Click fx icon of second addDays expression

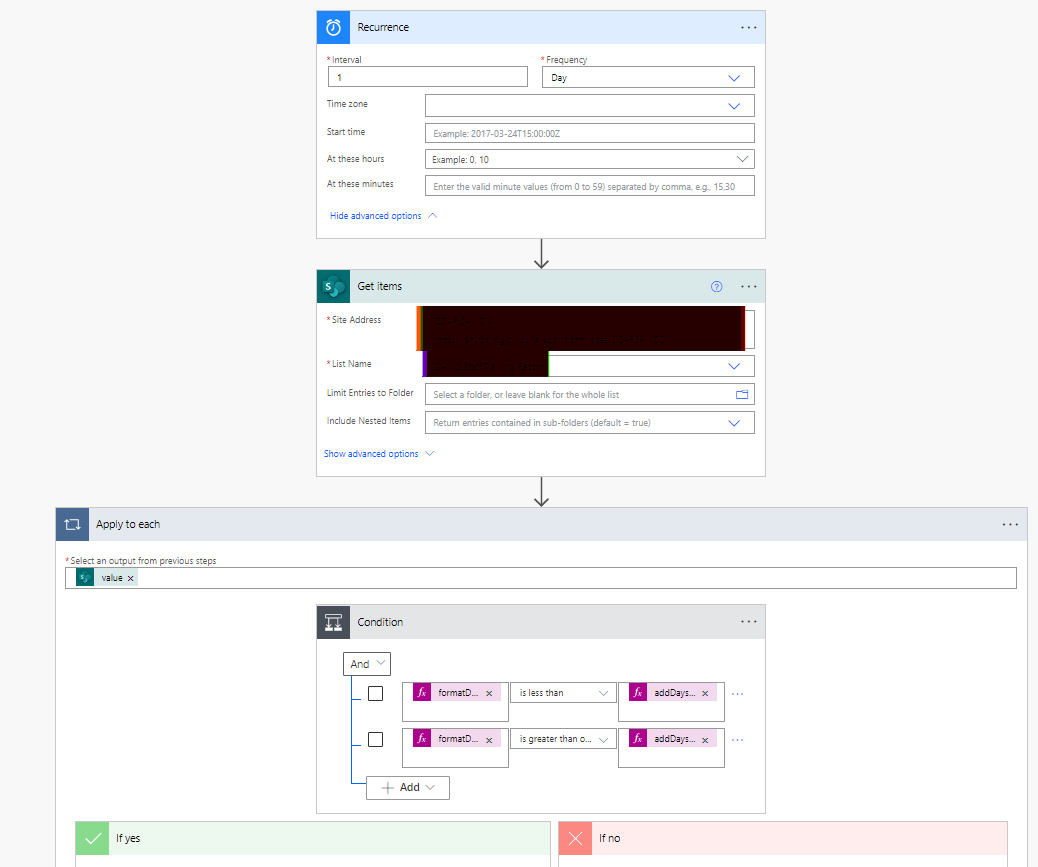click(x=637, y=738)
